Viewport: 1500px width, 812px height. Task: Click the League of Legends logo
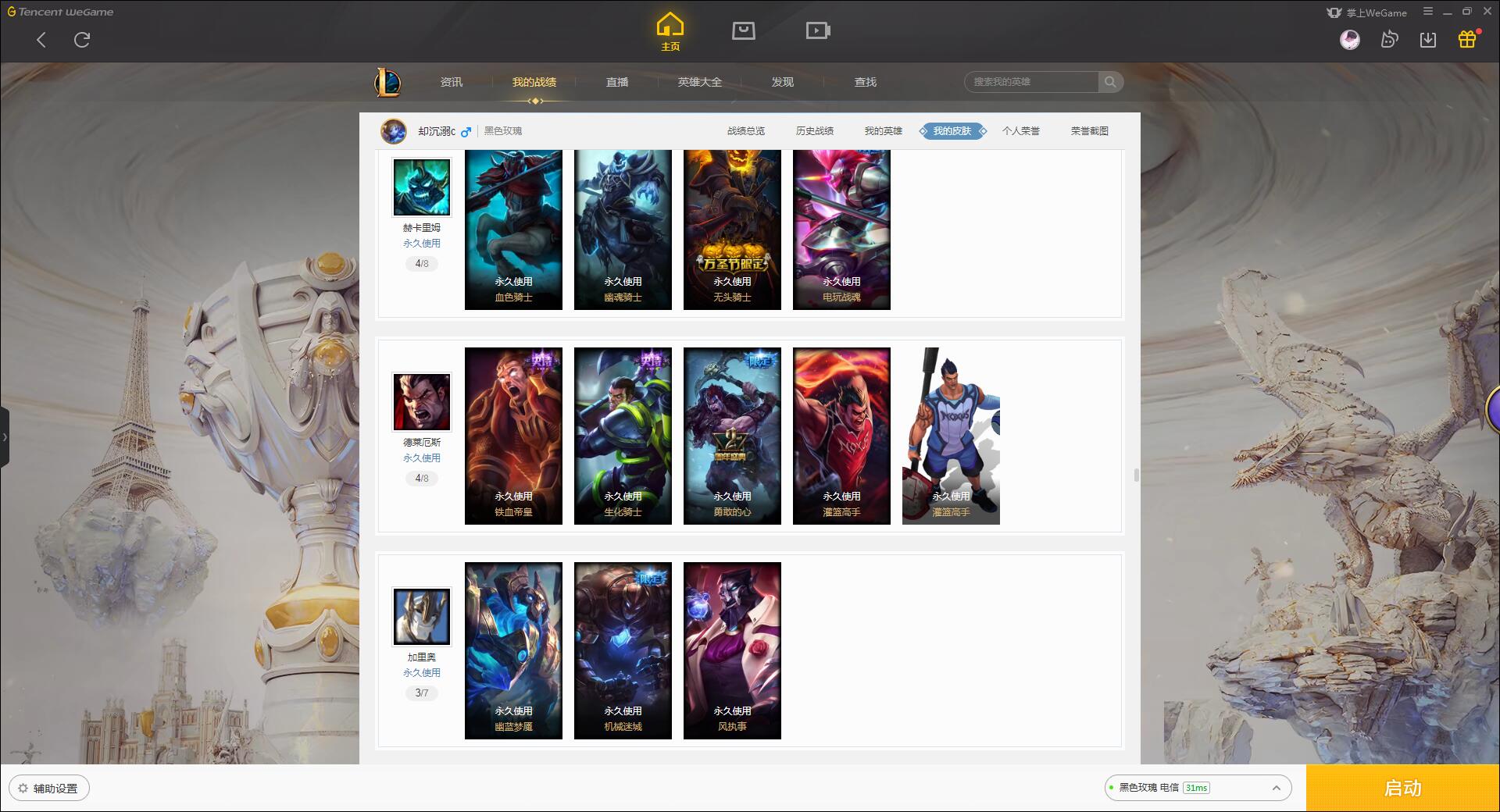(x=387, y=82)
